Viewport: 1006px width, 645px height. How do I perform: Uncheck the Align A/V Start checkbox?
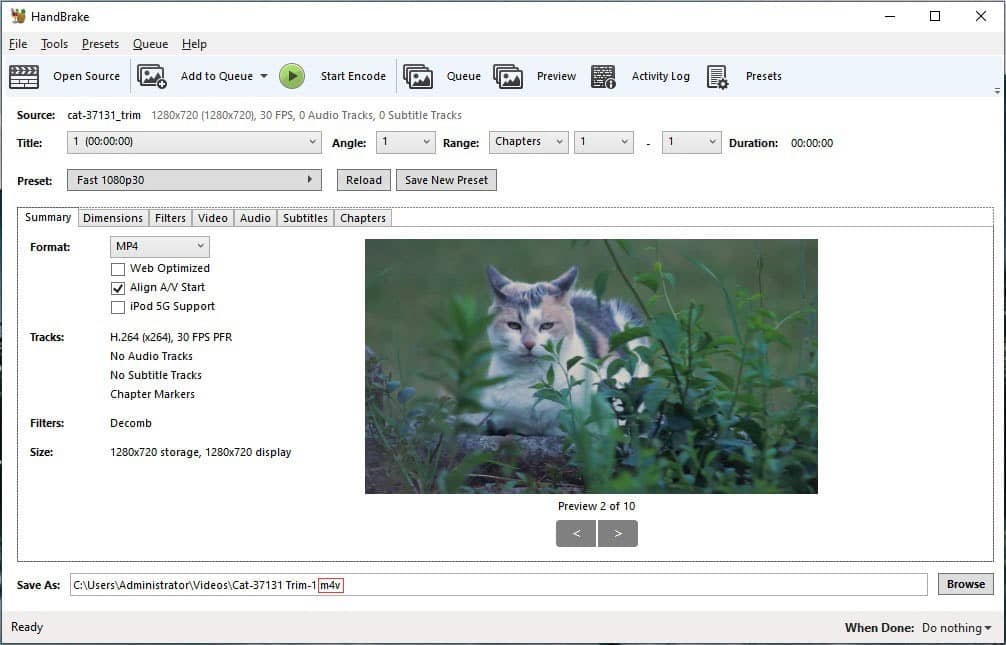pos(118,288)
